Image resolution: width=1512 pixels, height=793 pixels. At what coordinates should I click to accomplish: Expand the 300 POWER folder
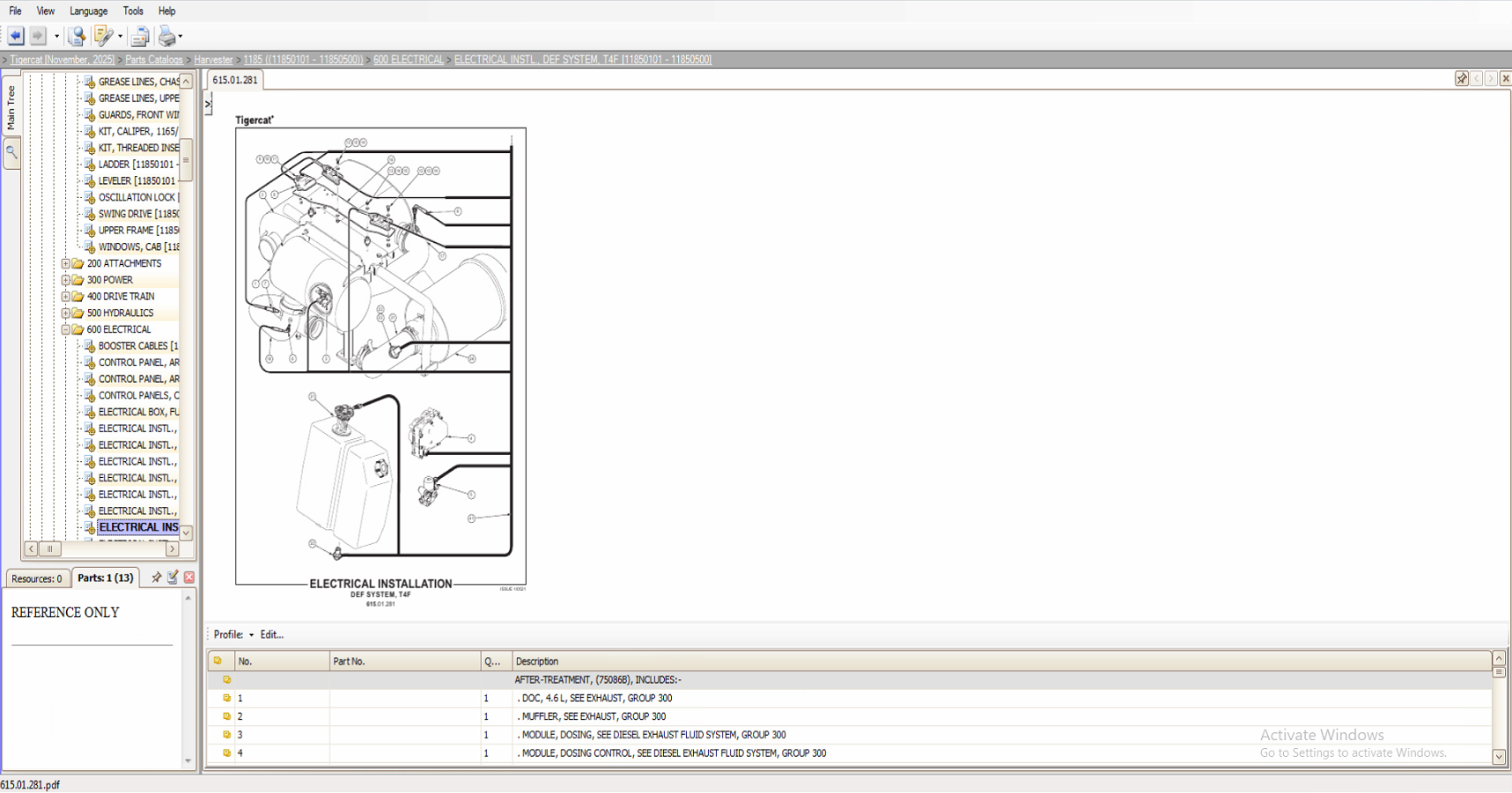pos(65,280)
